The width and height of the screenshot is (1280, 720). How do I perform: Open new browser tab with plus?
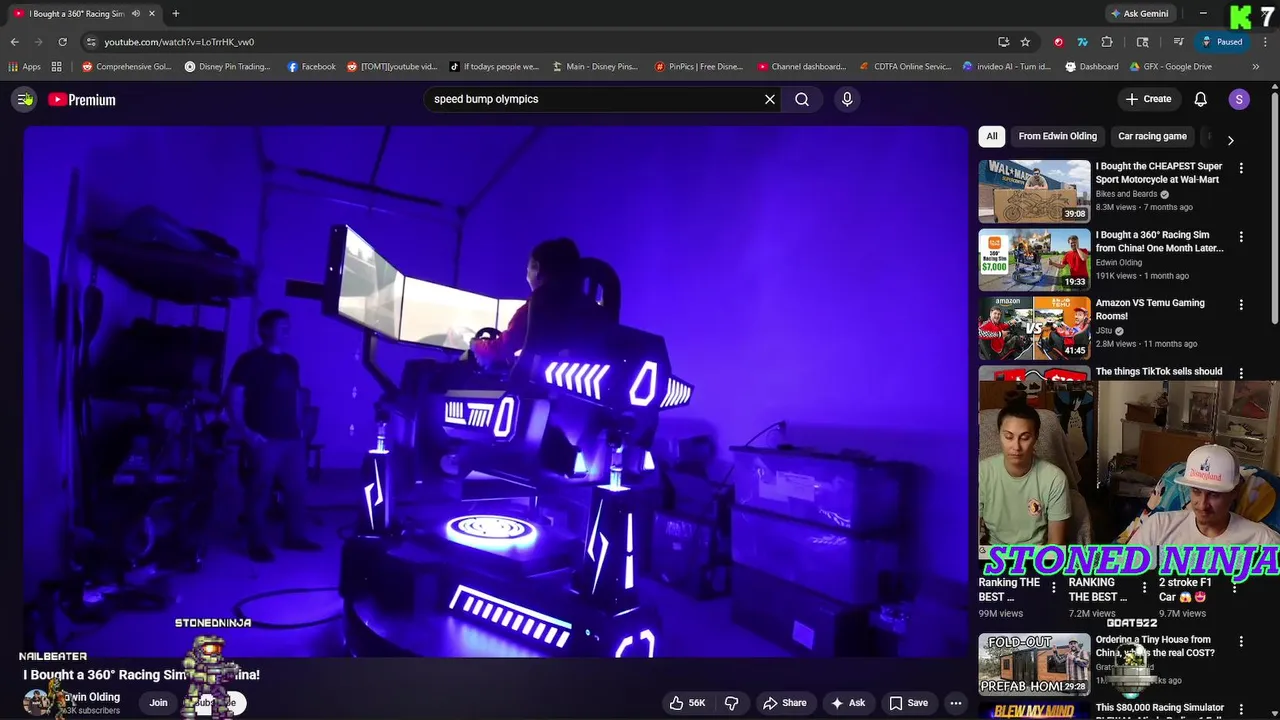(x=175, y=14)
